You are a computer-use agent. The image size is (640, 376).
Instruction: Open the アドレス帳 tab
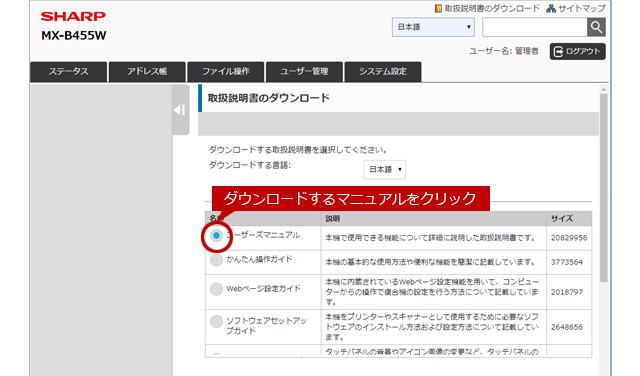(x=147, y=72)
